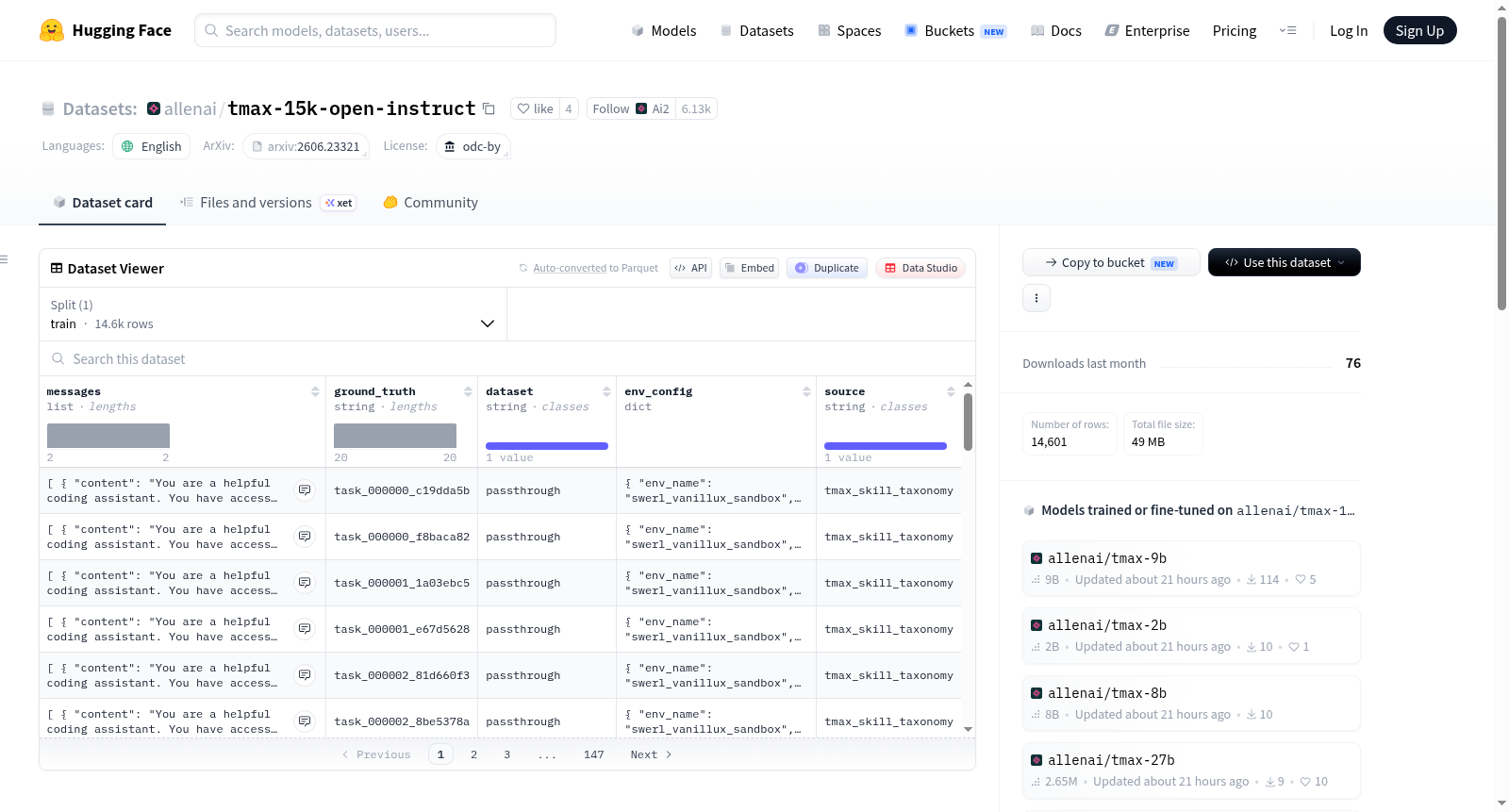Open the allenai organization avatar link
Image resolution: width=1509 pixels, height=812 pixels.
click(154, 108)
